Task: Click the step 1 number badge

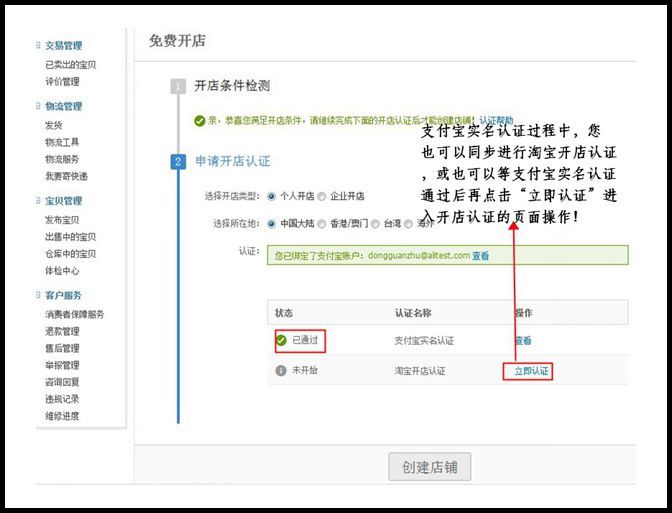Action: (178, 87)
